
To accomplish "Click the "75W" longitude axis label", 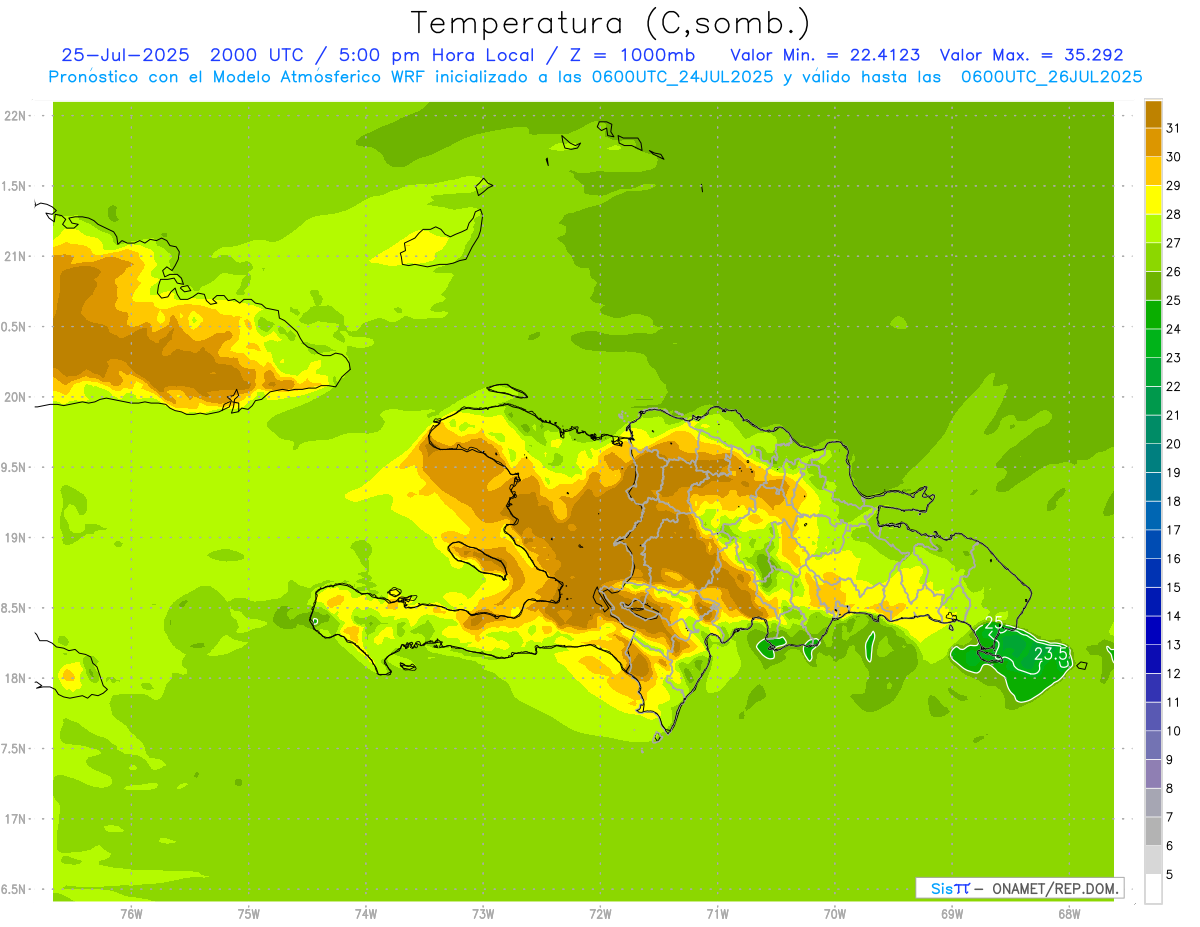I will tap(249, 914).
